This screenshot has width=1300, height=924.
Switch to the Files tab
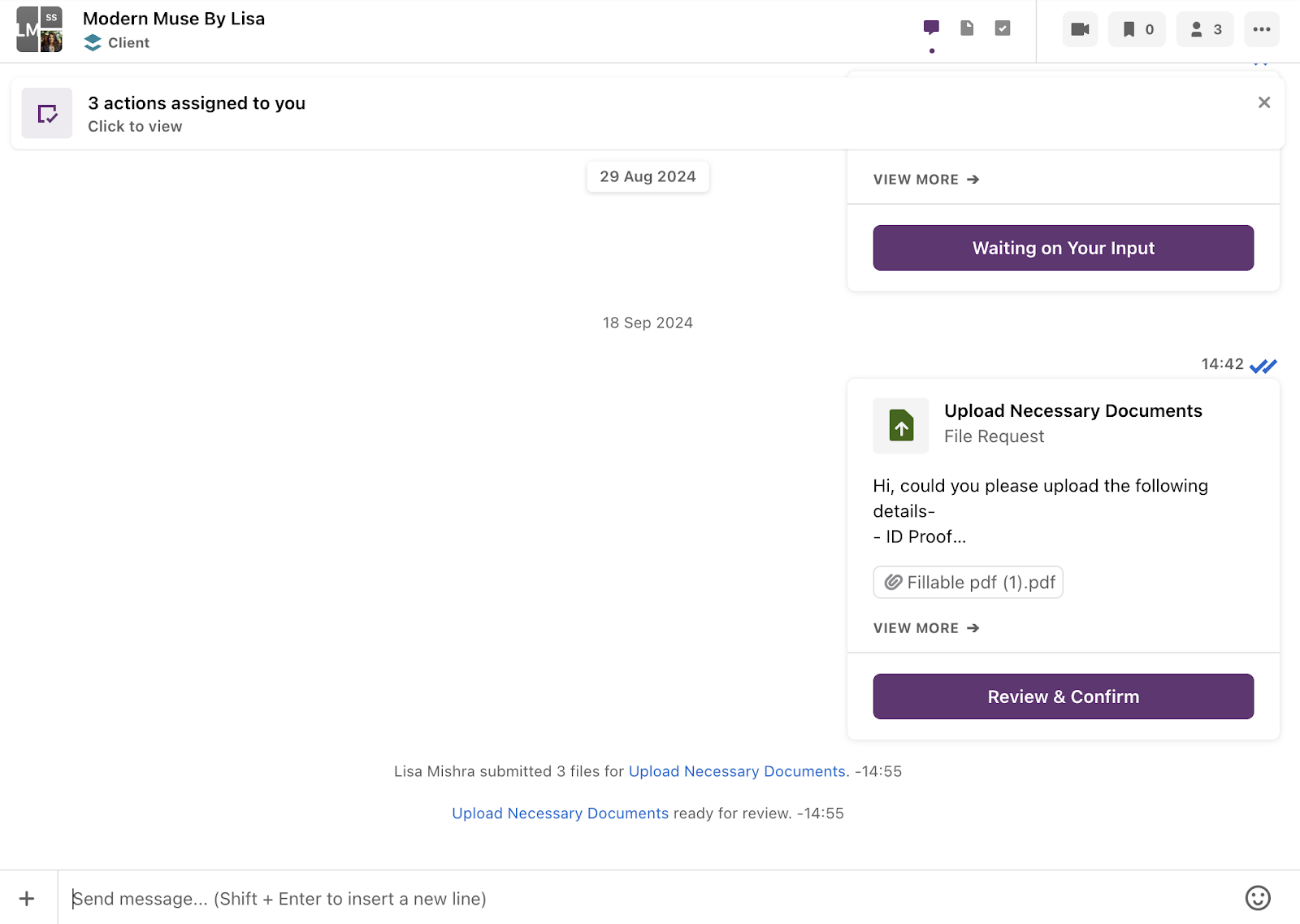967,27
